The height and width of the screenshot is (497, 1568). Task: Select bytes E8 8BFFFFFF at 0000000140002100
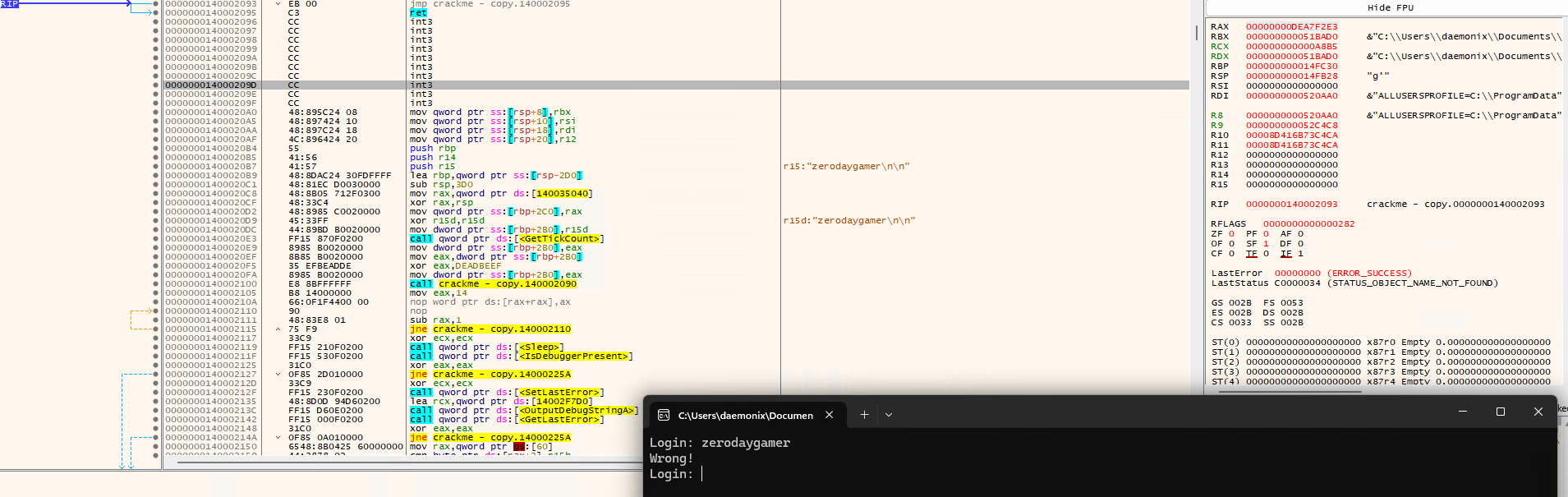pyautogui.click(x=320, y=284)
